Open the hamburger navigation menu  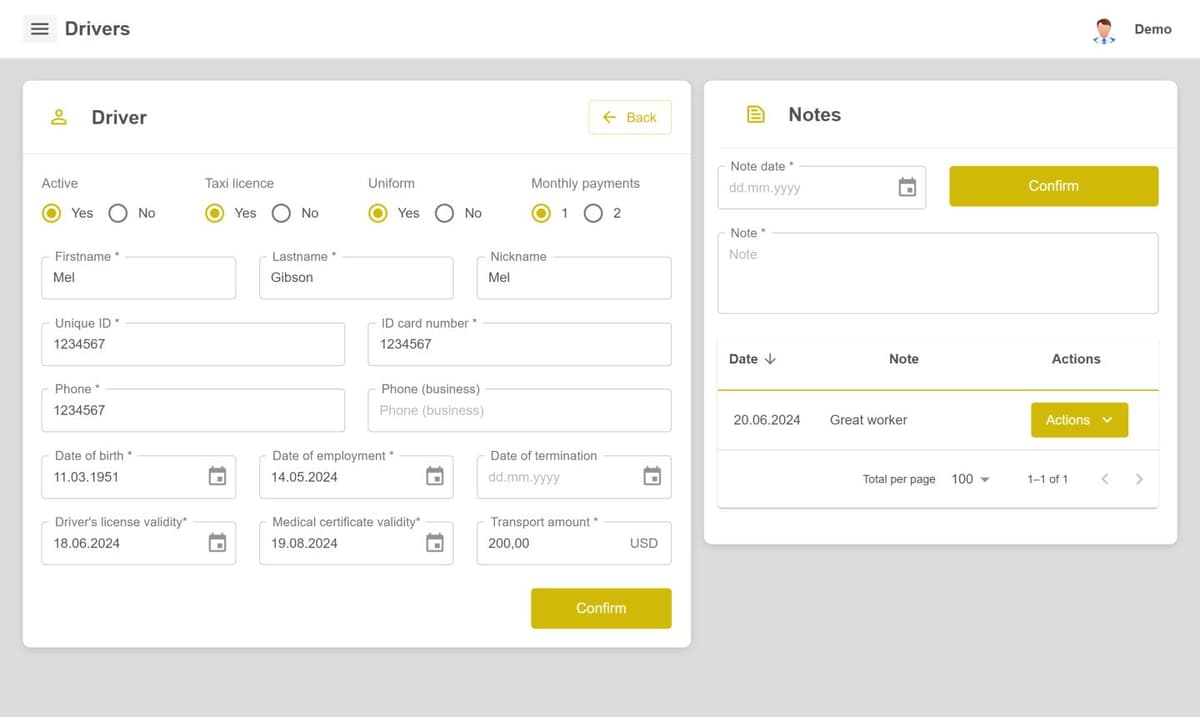tap(39, 28)
